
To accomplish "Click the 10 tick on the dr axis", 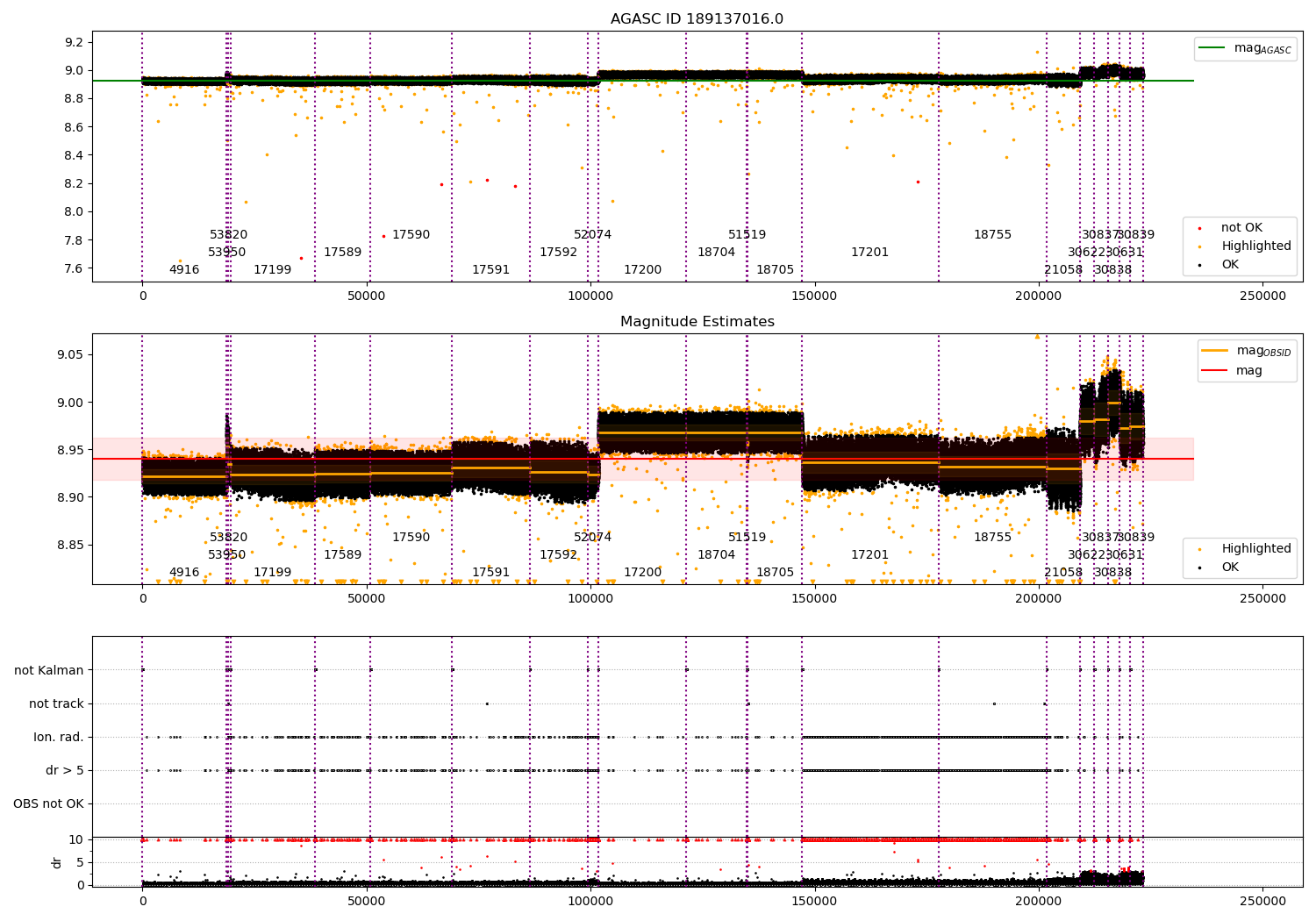I will pos(76,840).
